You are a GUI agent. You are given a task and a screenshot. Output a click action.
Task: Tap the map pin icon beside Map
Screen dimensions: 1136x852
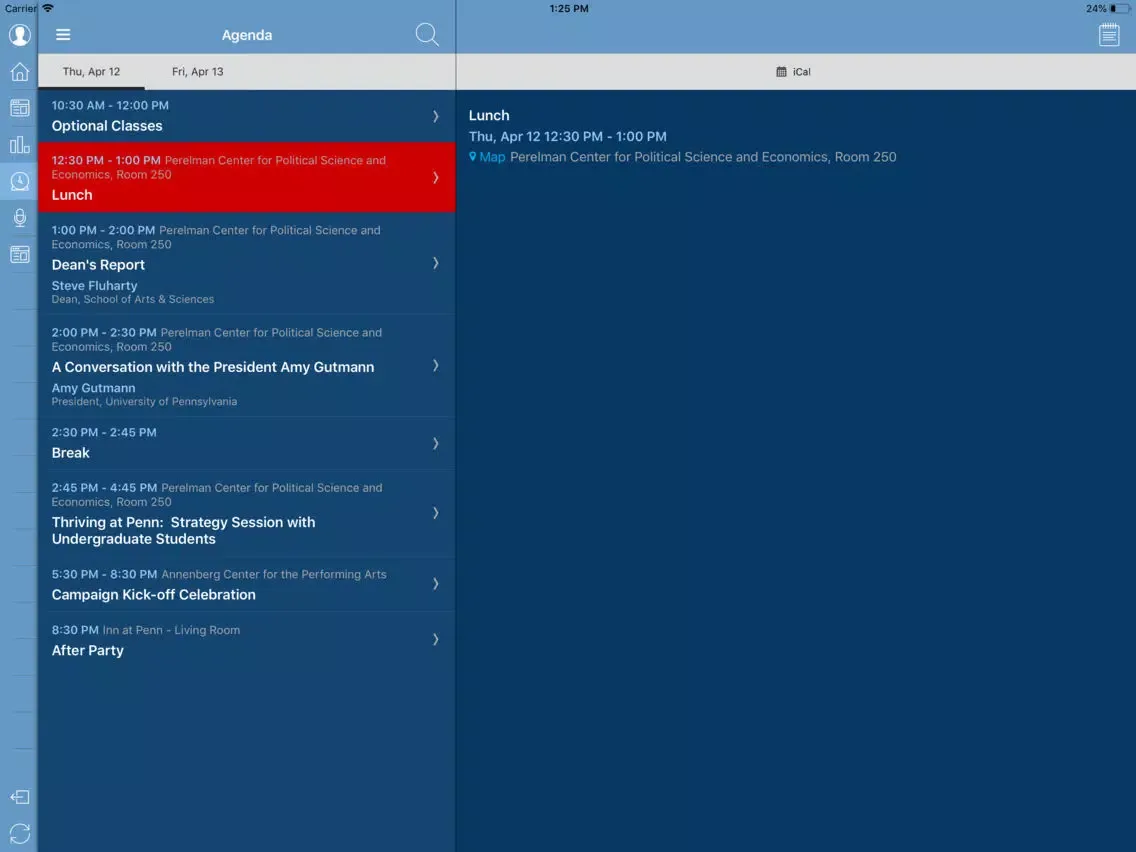click(472, 156)
